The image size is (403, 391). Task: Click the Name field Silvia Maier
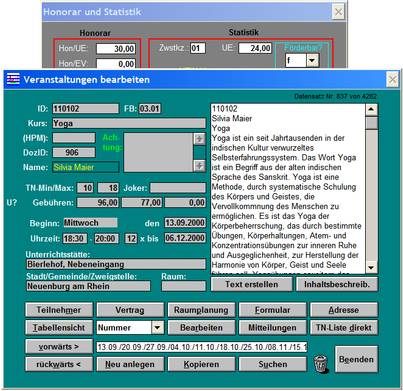point(85,167)
